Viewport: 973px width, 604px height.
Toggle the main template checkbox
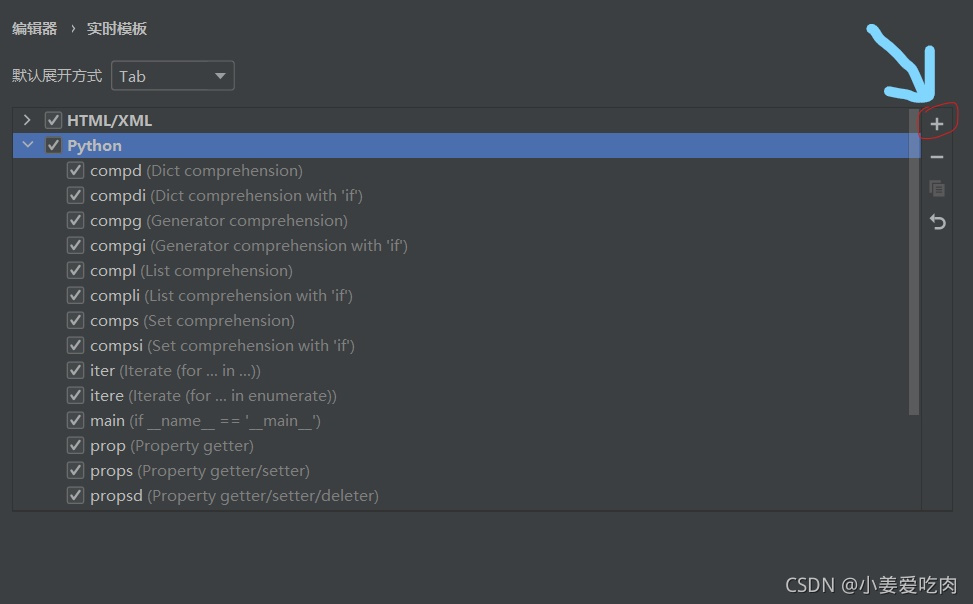[75, 421]
